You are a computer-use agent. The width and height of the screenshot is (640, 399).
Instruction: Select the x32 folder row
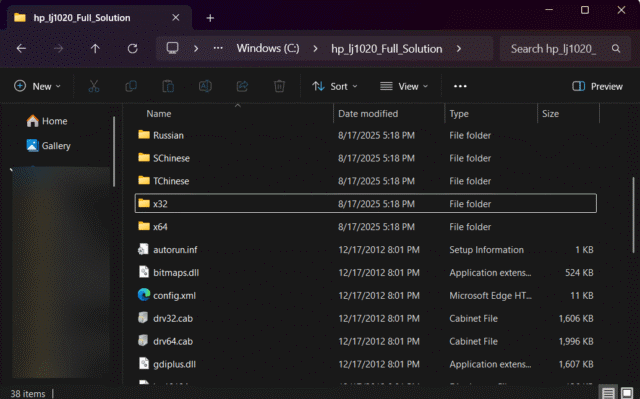(x=365, y=203)
